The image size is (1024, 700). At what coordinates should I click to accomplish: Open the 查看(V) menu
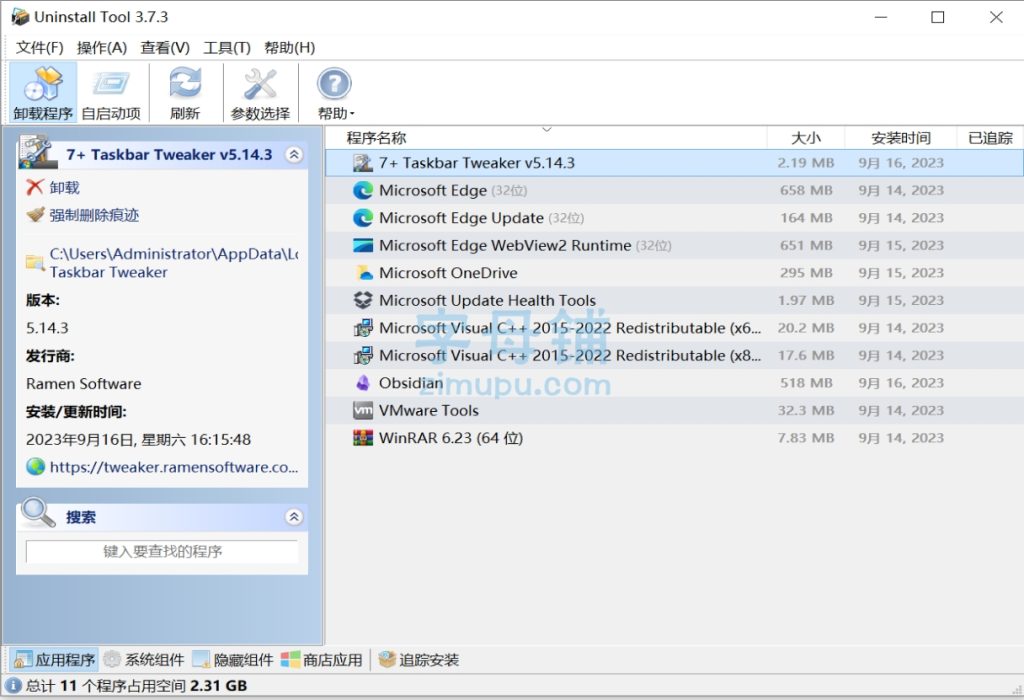point(165,48)
